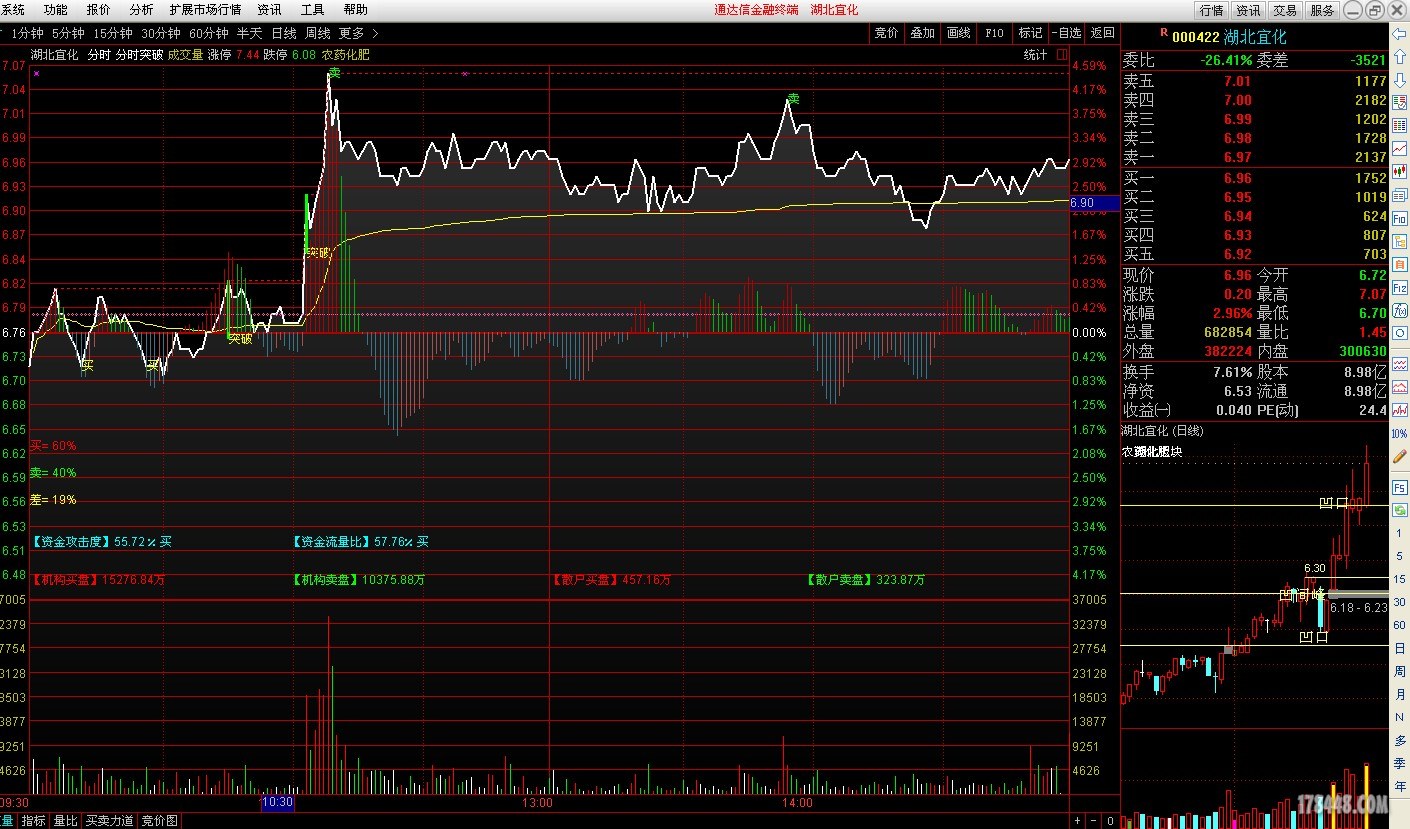The image size is (1410, 829).
Task: Click the 叠加 overlay button
Action: (x=923, y=33)
